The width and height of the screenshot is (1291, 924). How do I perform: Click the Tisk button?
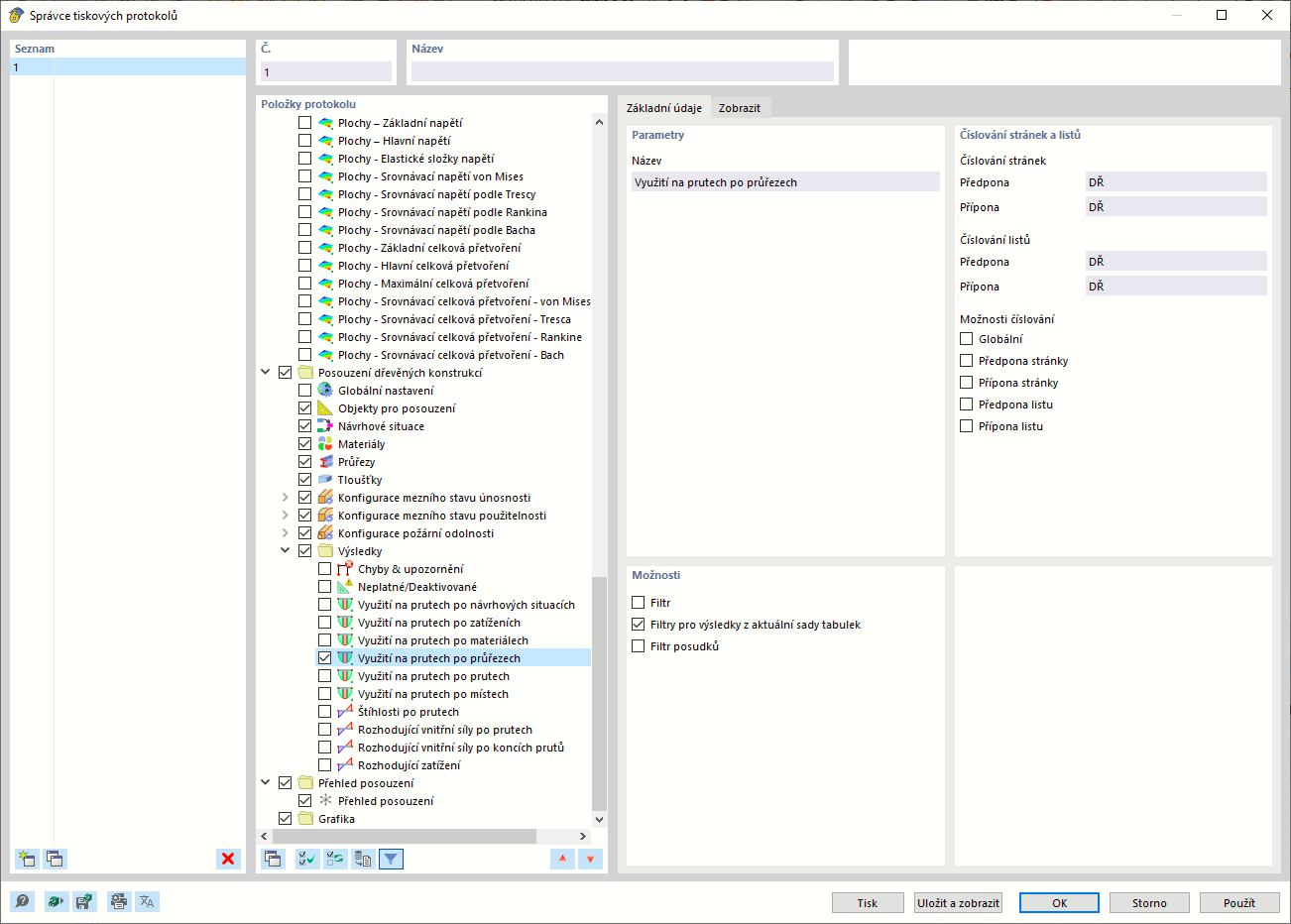868,903
